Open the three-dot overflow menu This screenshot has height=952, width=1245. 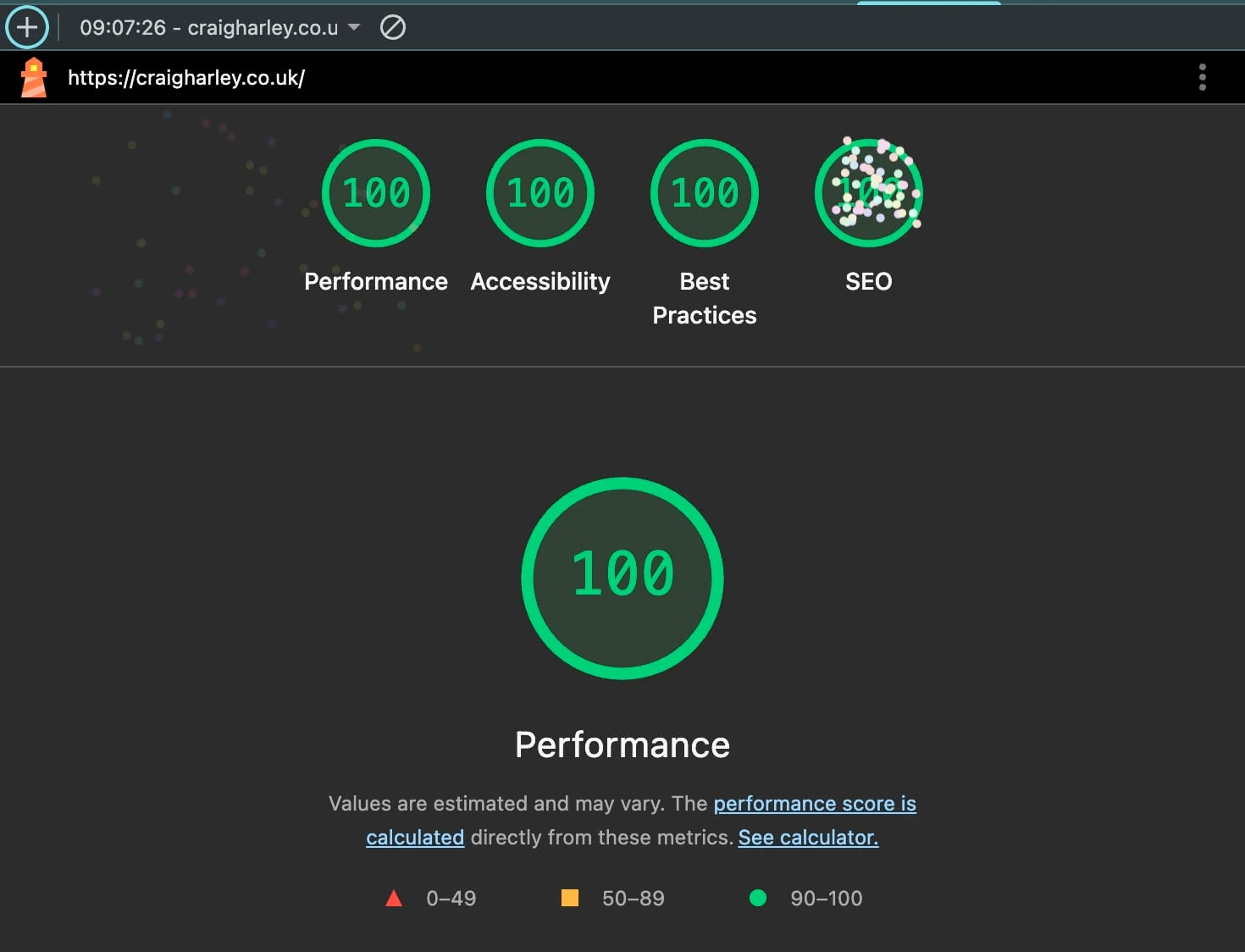click(x=1203, y=77)
